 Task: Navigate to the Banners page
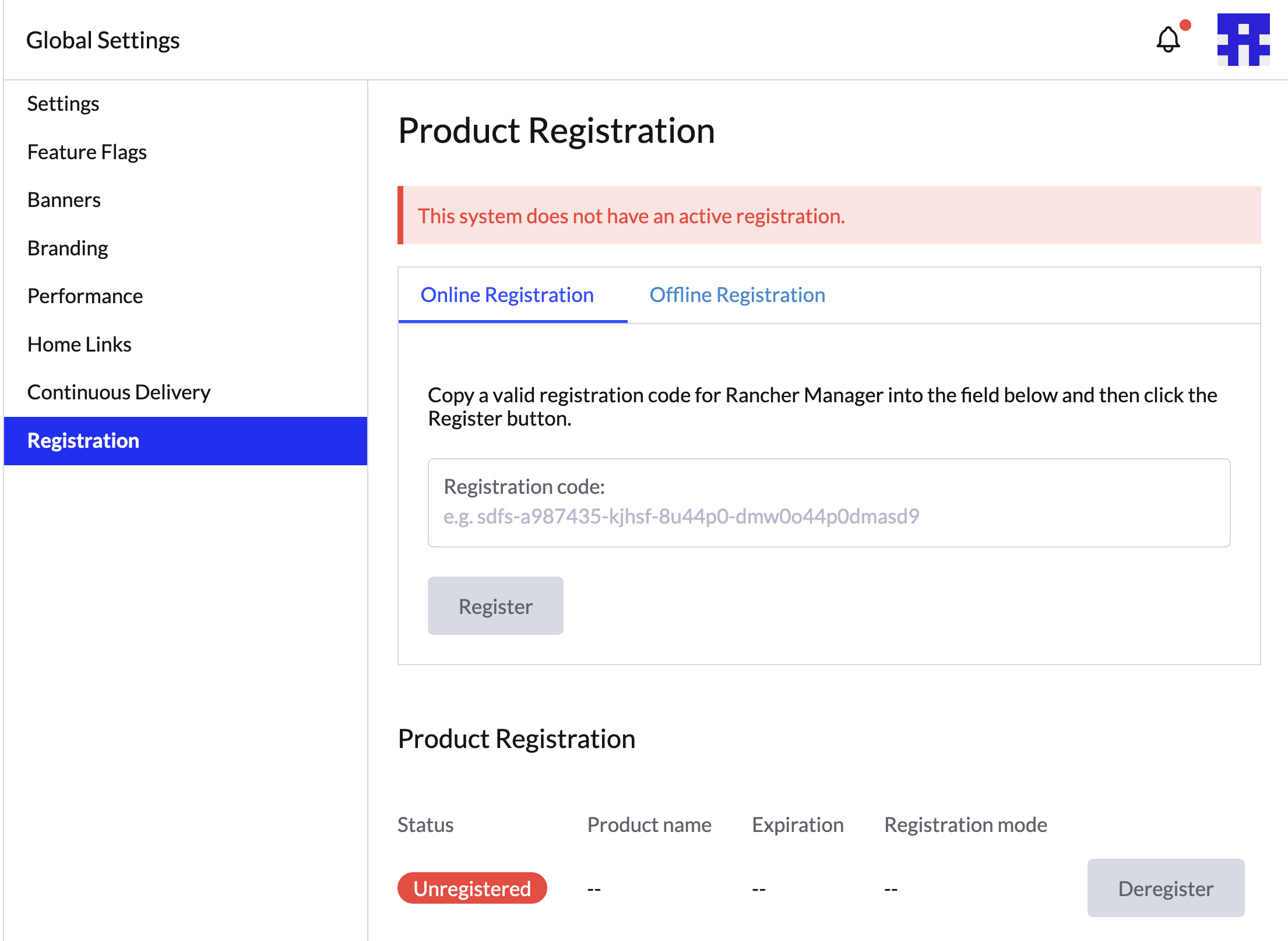click(x=64, y=199)
